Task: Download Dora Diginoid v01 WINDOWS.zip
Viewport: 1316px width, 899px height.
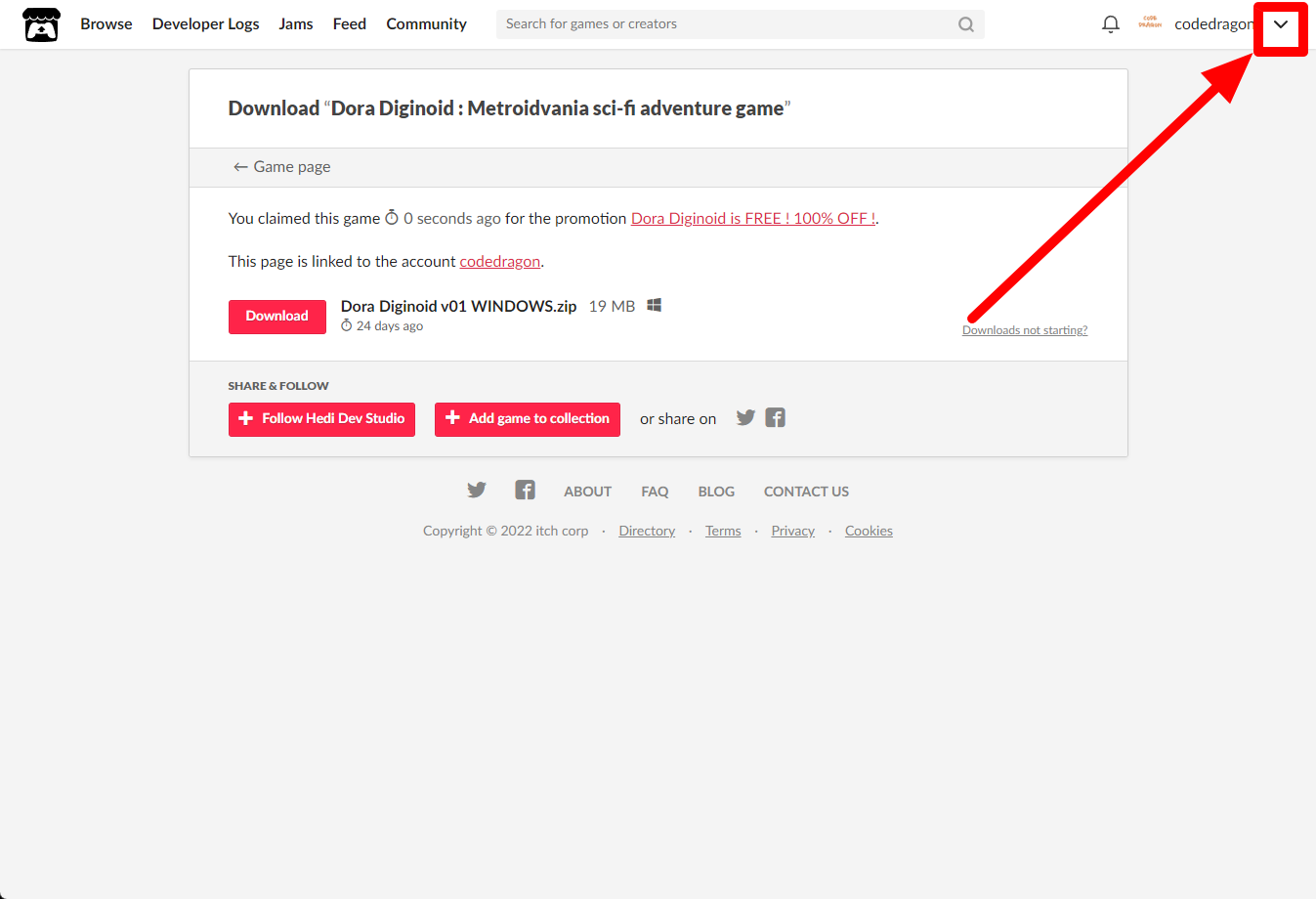Action: point(277,317)
